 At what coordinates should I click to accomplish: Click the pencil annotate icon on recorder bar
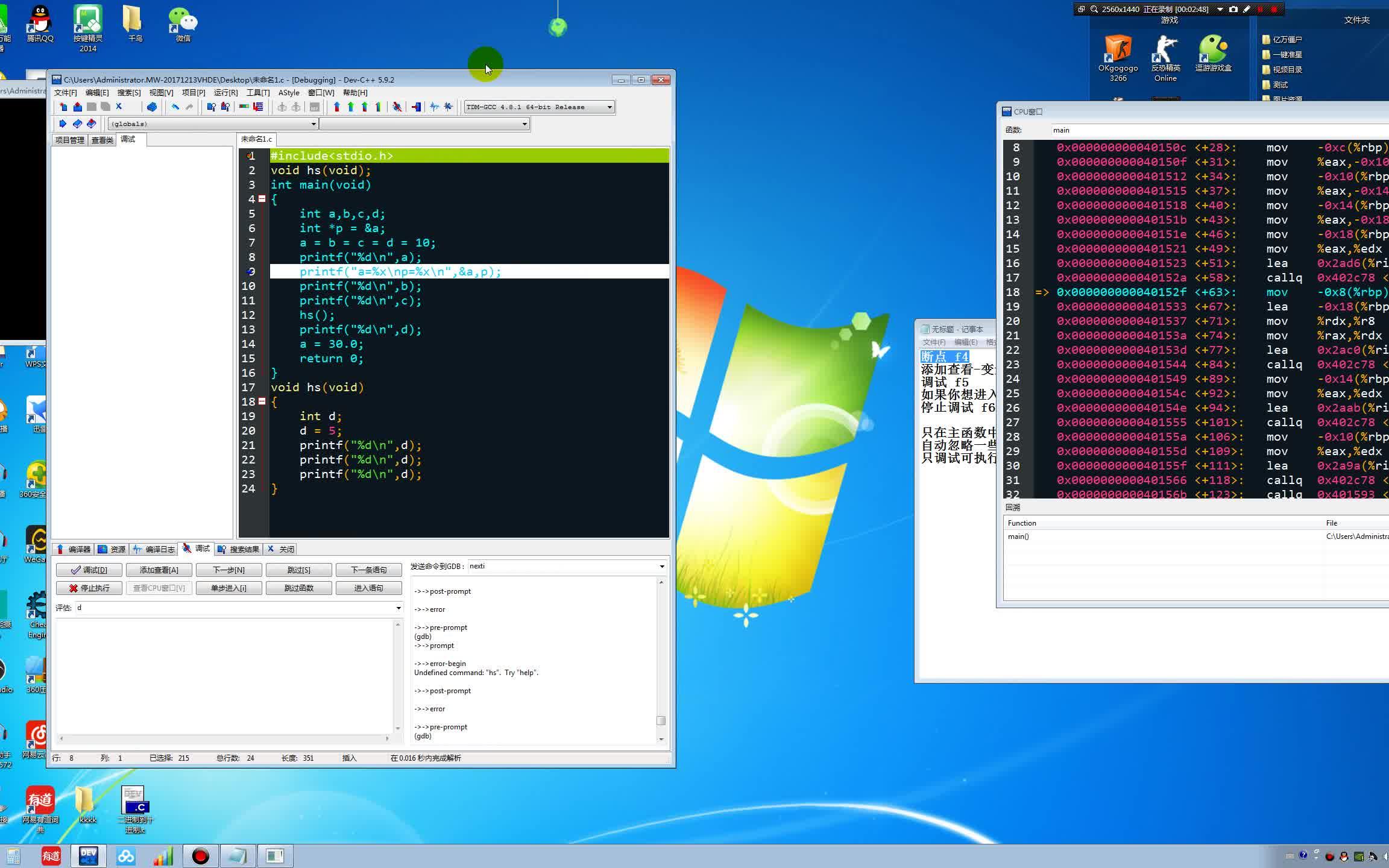pyautogui.click(x=1247, y=9)
